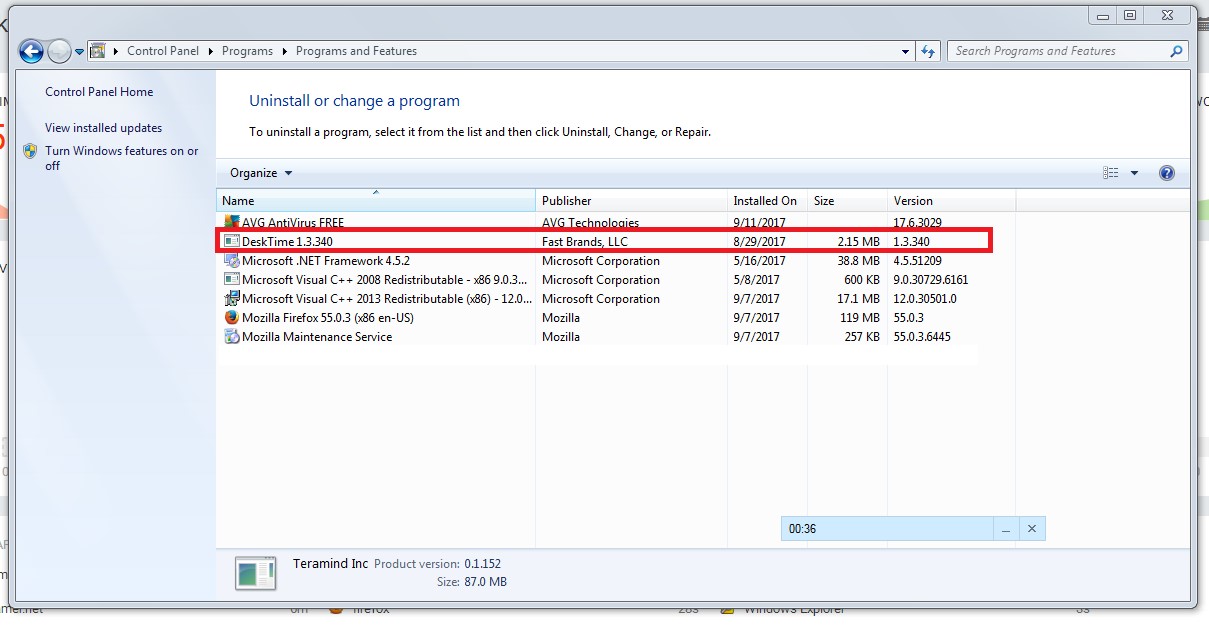Click the Mozilla Firefox 55.0.3 icon
Viewport: 1209px width, 627px height.
(x=232, y=318)
